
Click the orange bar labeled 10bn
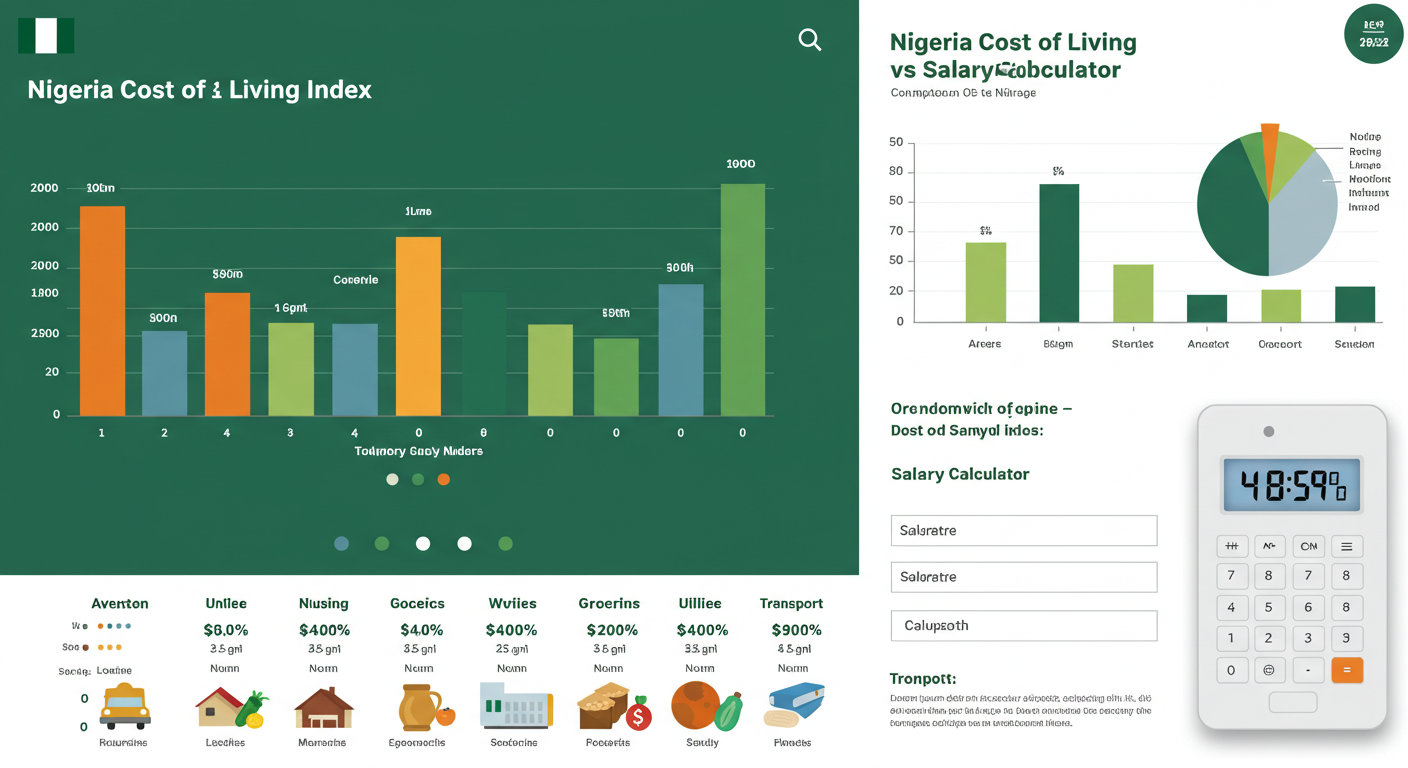pyautogui.click(x=102, y=311)
